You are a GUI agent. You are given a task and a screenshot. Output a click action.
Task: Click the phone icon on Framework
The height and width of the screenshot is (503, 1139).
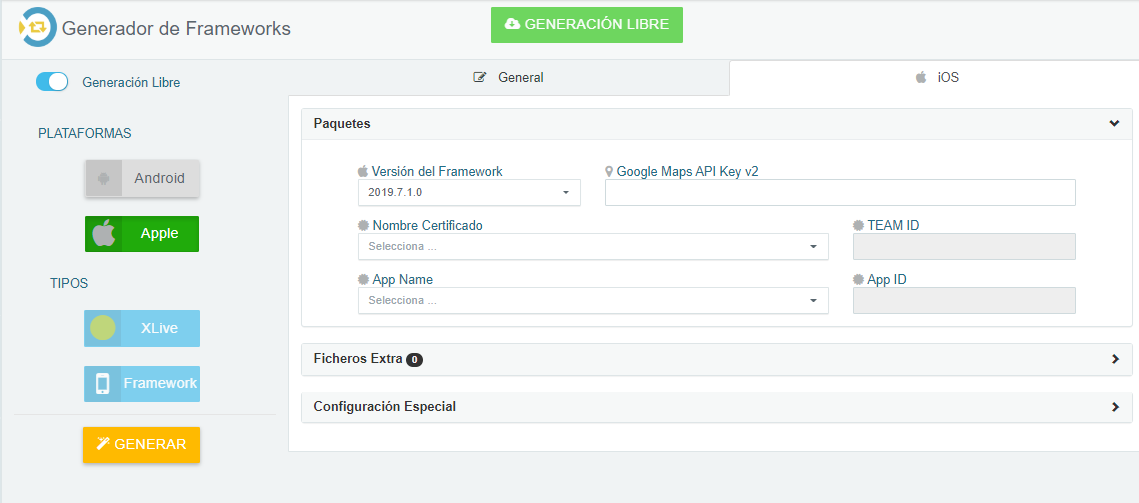(102, 383)
